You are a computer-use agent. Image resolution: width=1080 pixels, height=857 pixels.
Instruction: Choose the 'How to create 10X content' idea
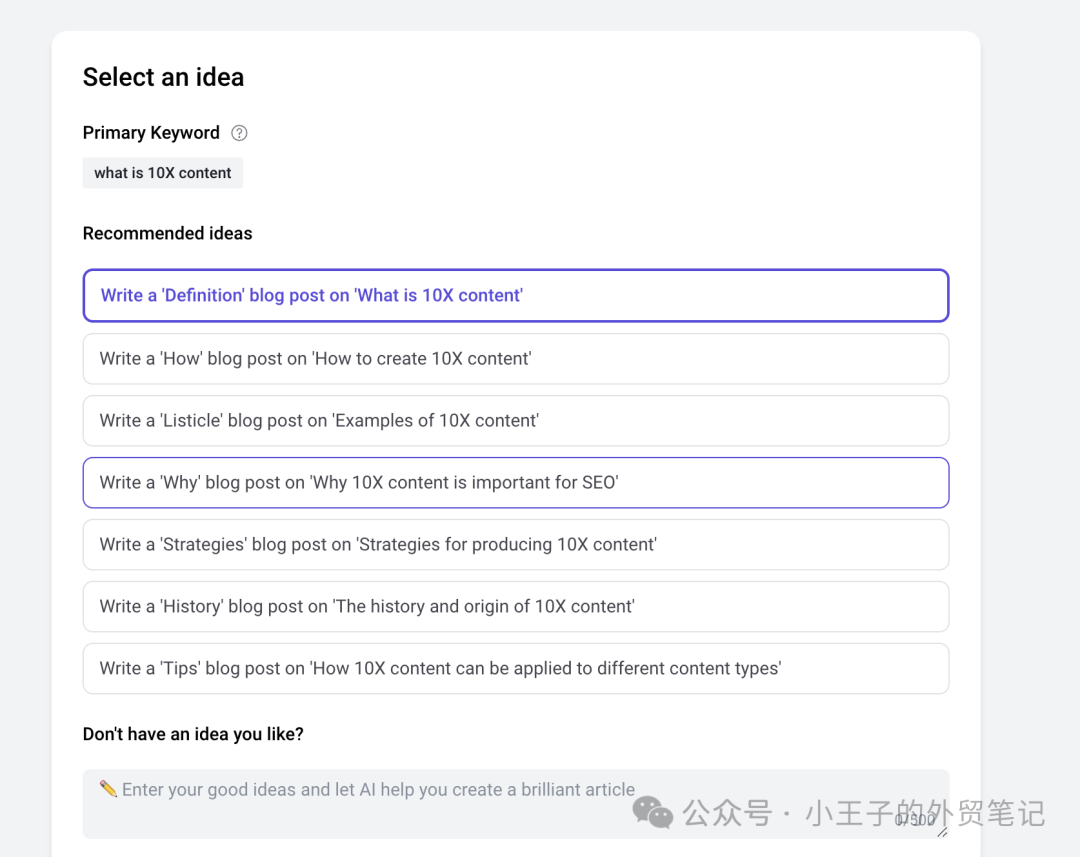(x=515, y=358)
